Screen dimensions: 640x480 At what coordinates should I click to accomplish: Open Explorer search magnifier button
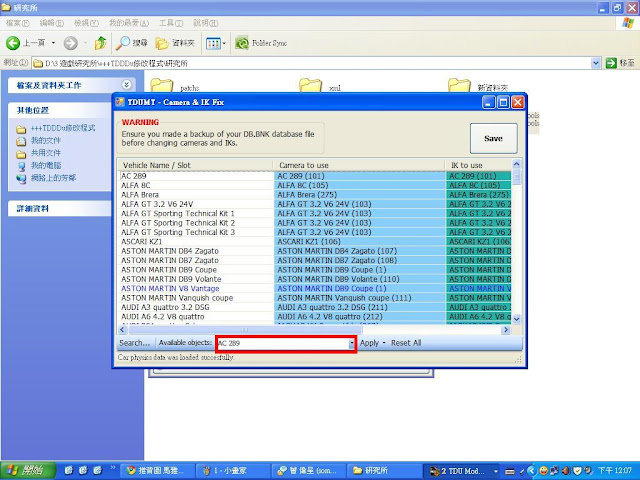[131, 43]
